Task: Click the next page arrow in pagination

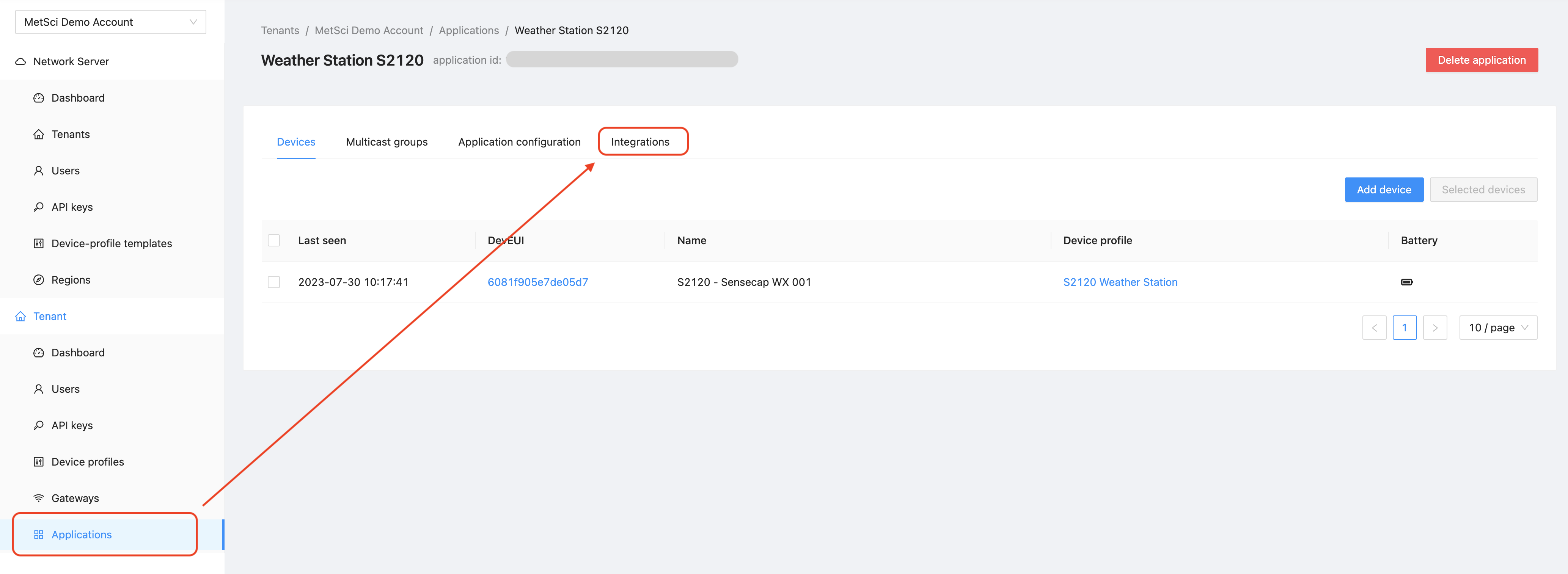Action: [1435, 328]
